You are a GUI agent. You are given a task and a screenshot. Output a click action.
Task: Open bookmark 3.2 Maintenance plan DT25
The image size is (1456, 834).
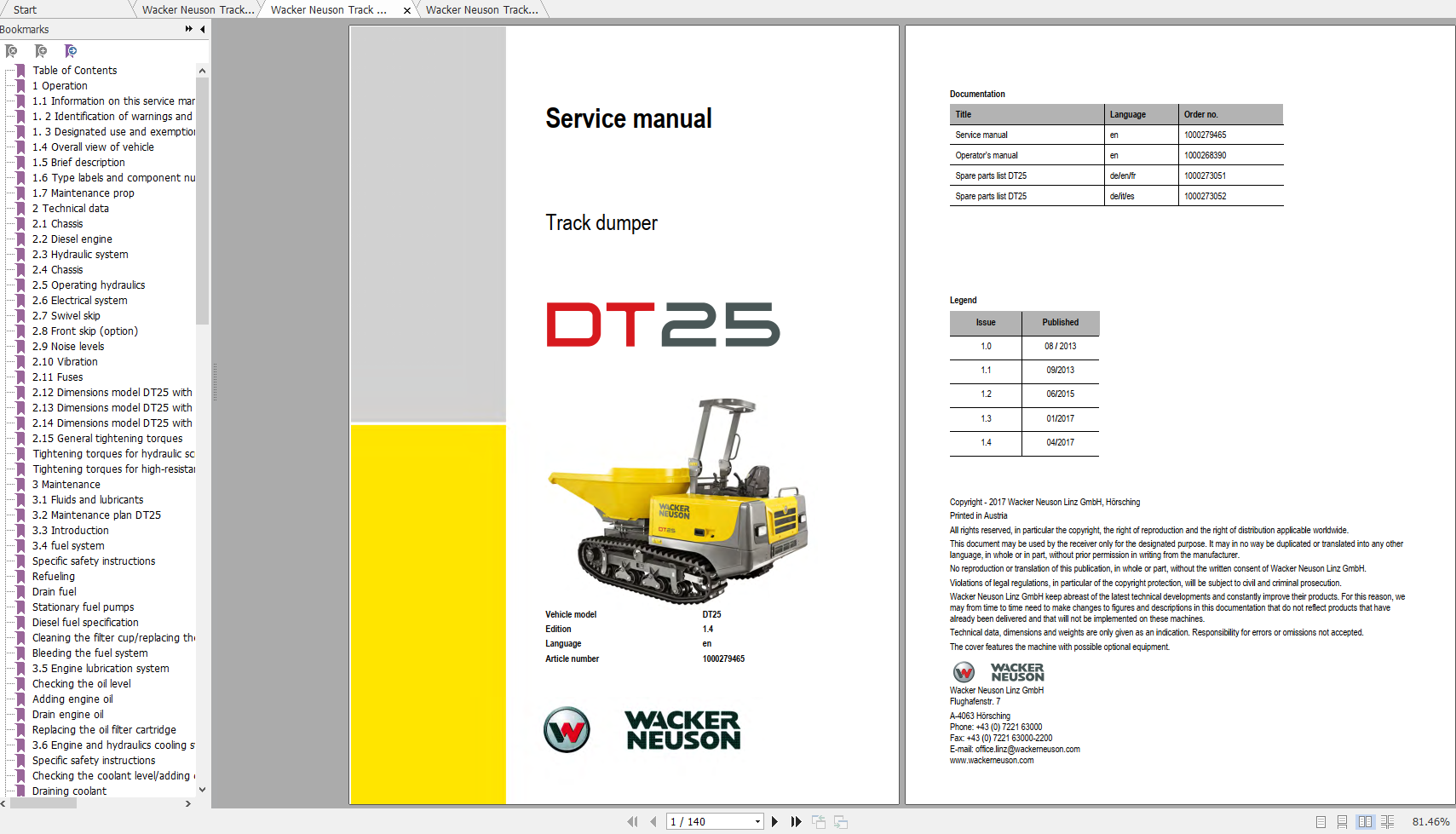(x=96, y=515)
